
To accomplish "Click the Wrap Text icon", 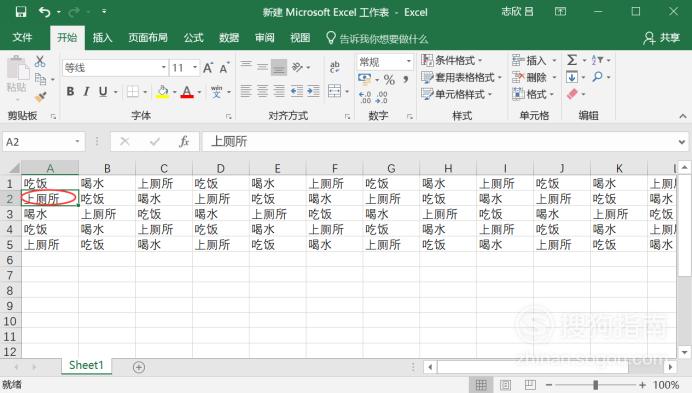I will [335, 67].
